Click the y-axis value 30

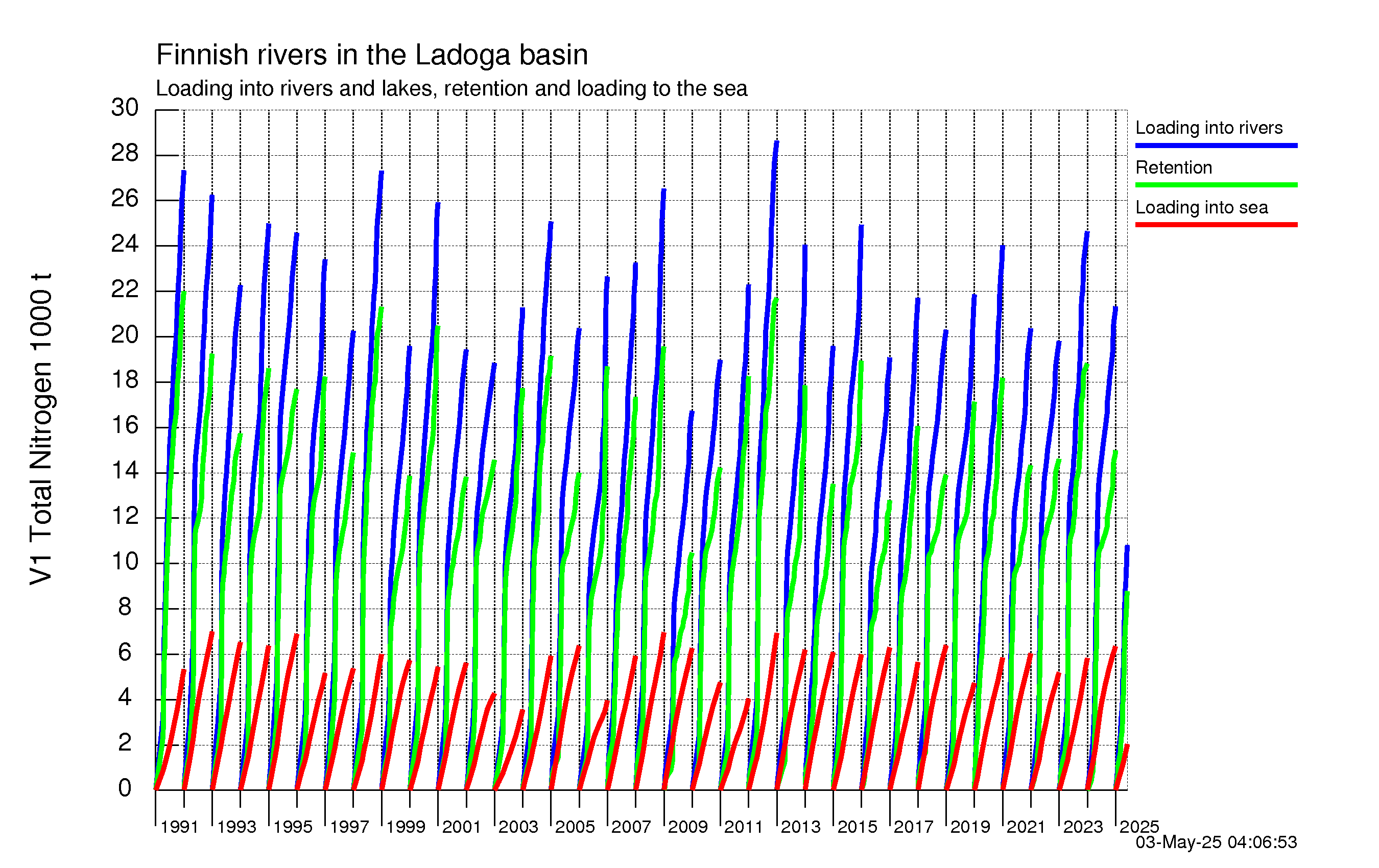[125, 108]
